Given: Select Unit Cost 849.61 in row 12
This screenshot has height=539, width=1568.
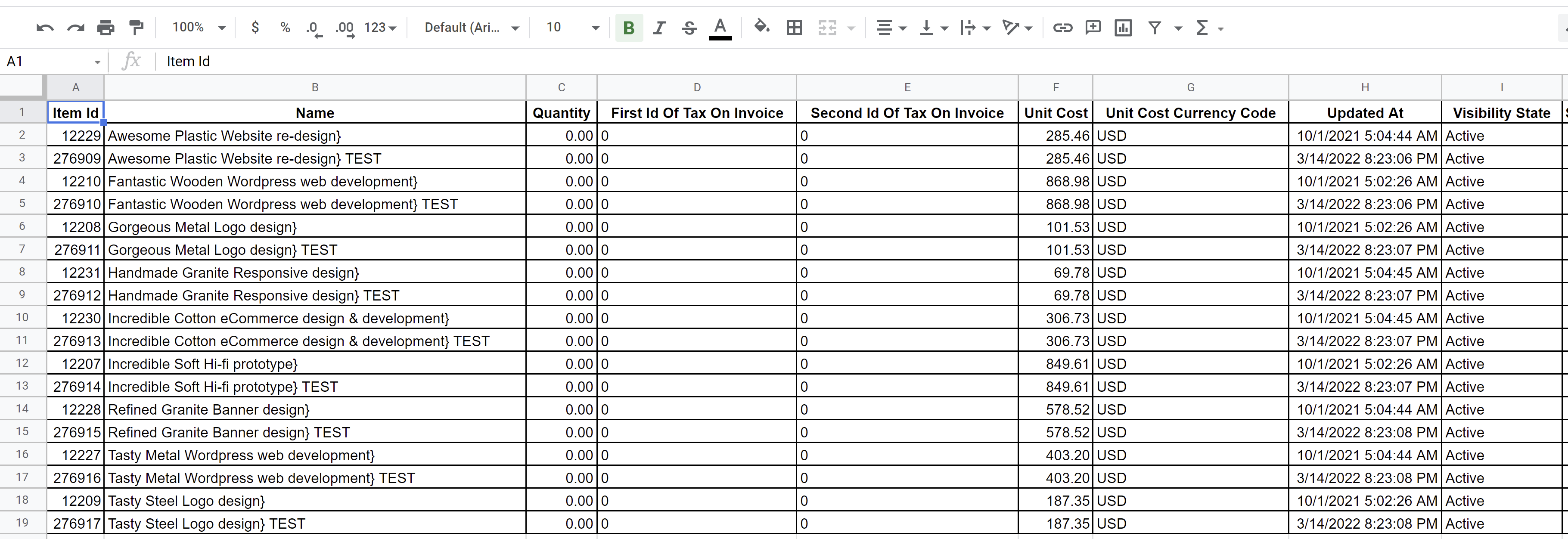Looking at the screenshot, I should click(x=1056, y=364).
